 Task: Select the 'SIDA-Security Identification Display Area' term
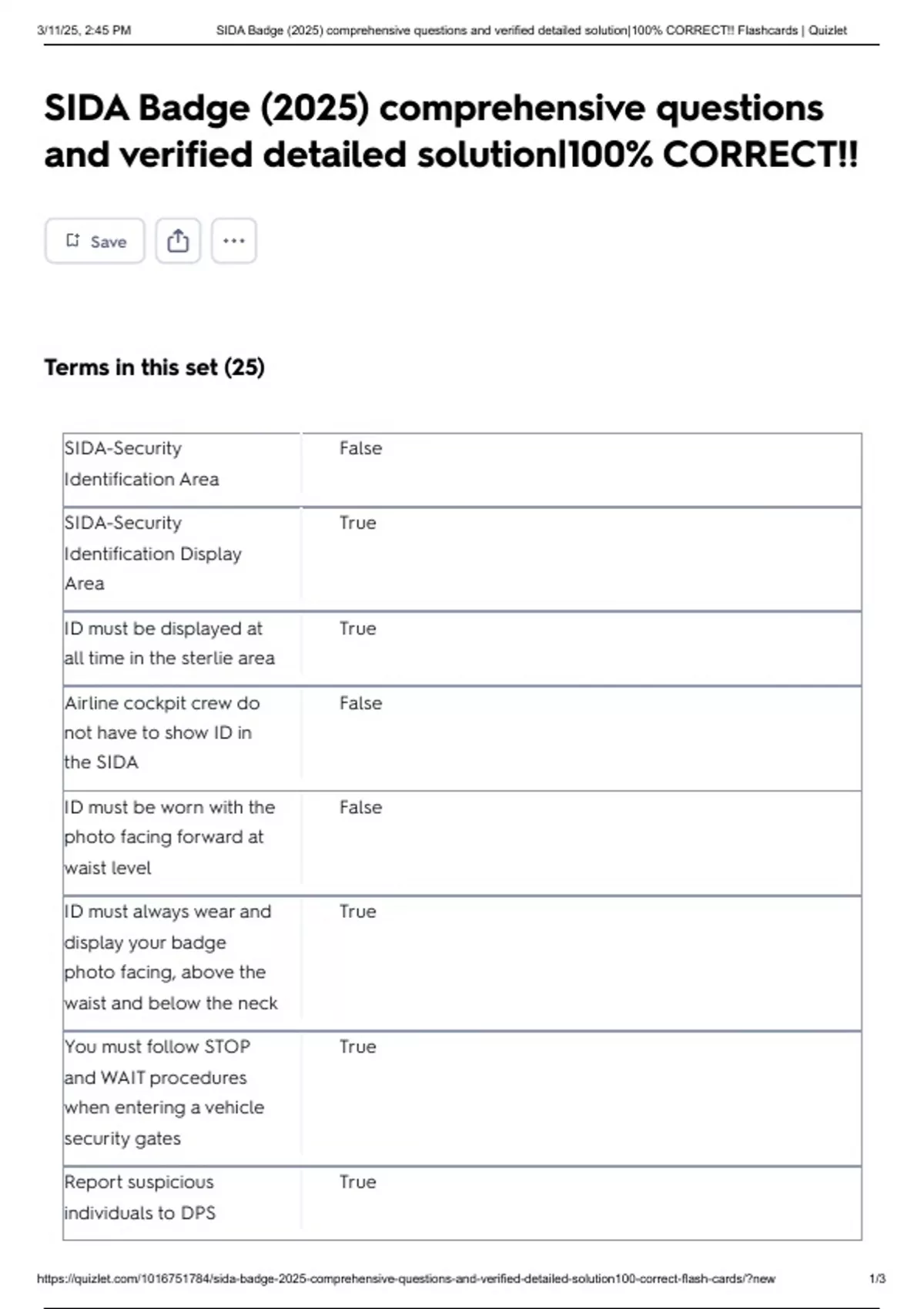tap(152, 553)
